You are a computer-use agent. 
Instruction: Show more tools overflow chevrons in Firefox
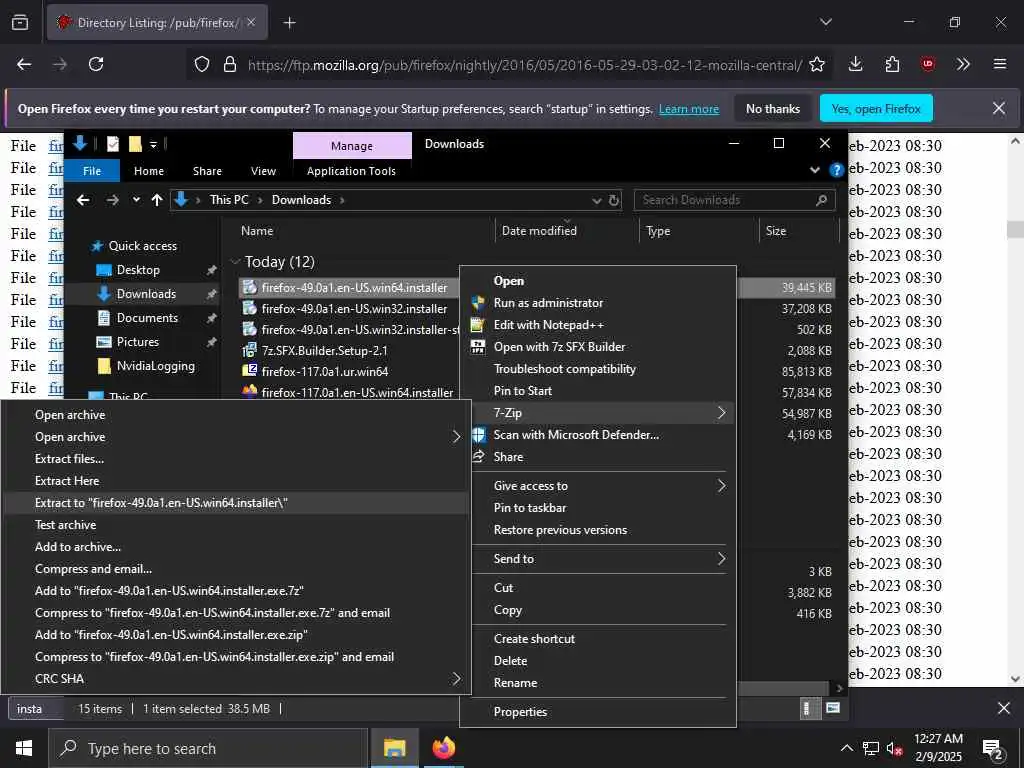pyautogui.click(x=963, y=64)
